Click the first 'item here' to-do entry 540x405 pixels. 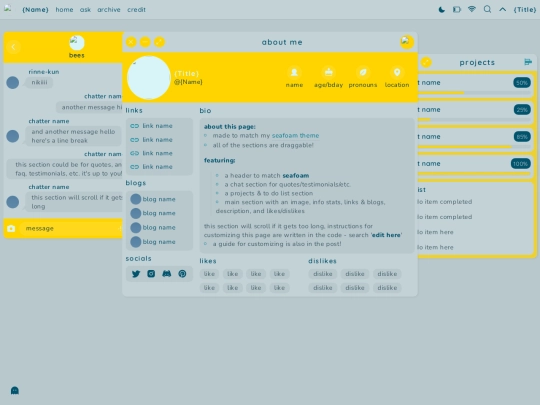(435, 232)
